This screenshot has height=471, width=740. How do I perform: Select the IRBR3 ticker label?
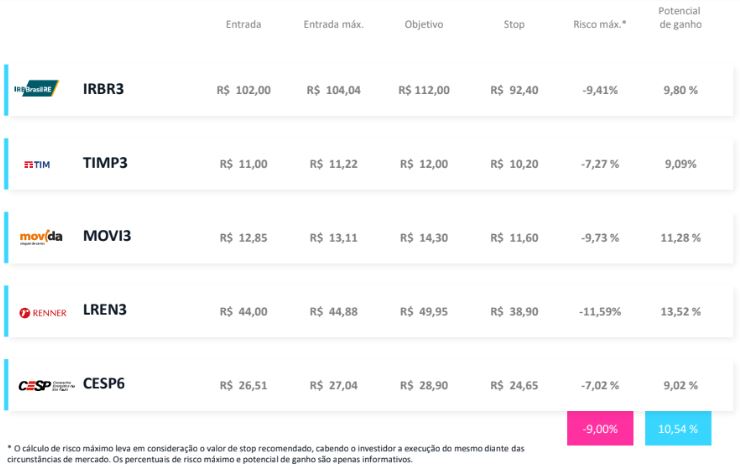coord(103,89)
